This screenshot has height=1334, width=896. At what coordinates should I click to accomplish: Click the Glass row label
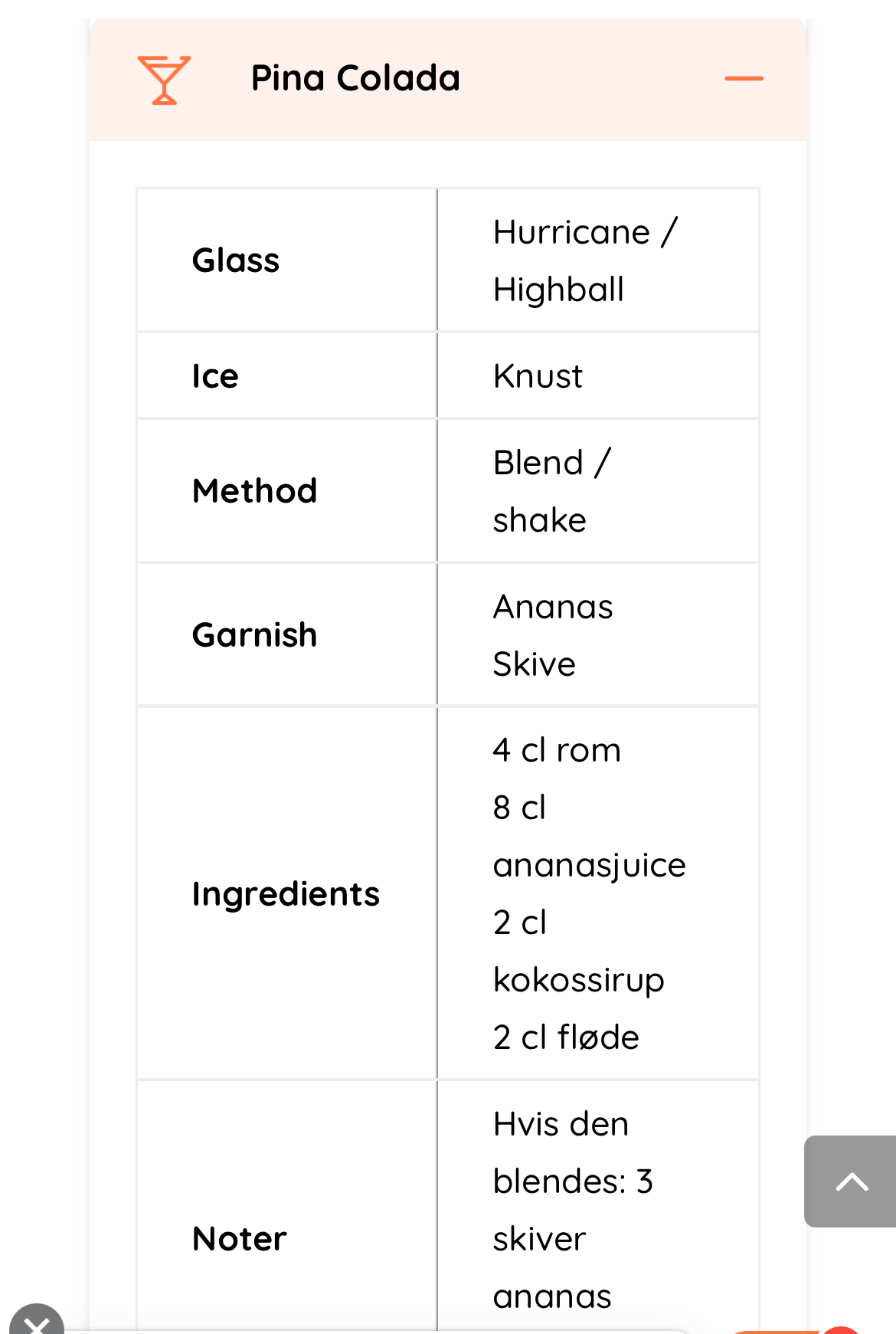click(x=236, y=261)
